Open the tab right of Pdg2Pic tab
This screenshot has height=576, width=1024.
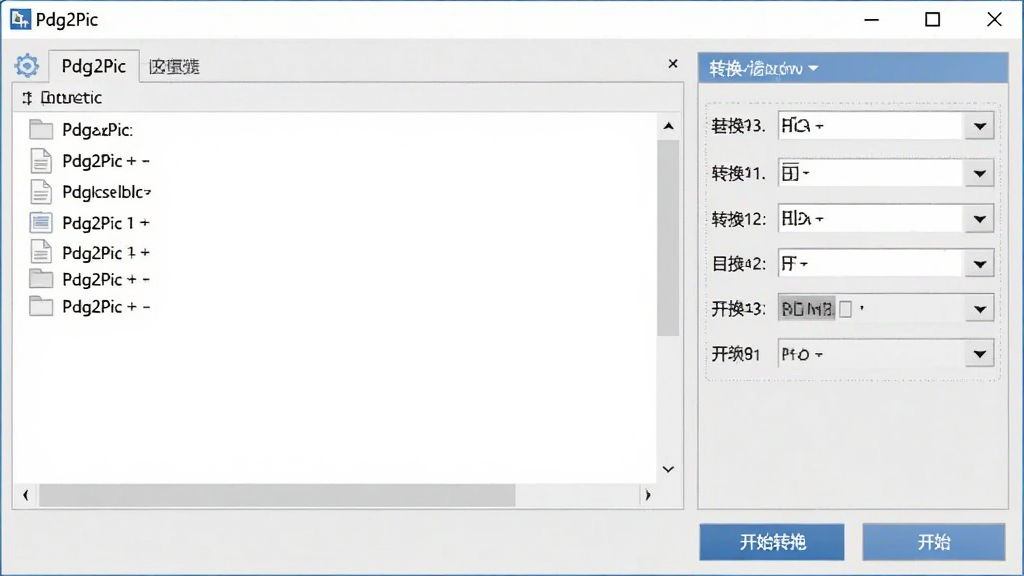click(x=174, y=67)
